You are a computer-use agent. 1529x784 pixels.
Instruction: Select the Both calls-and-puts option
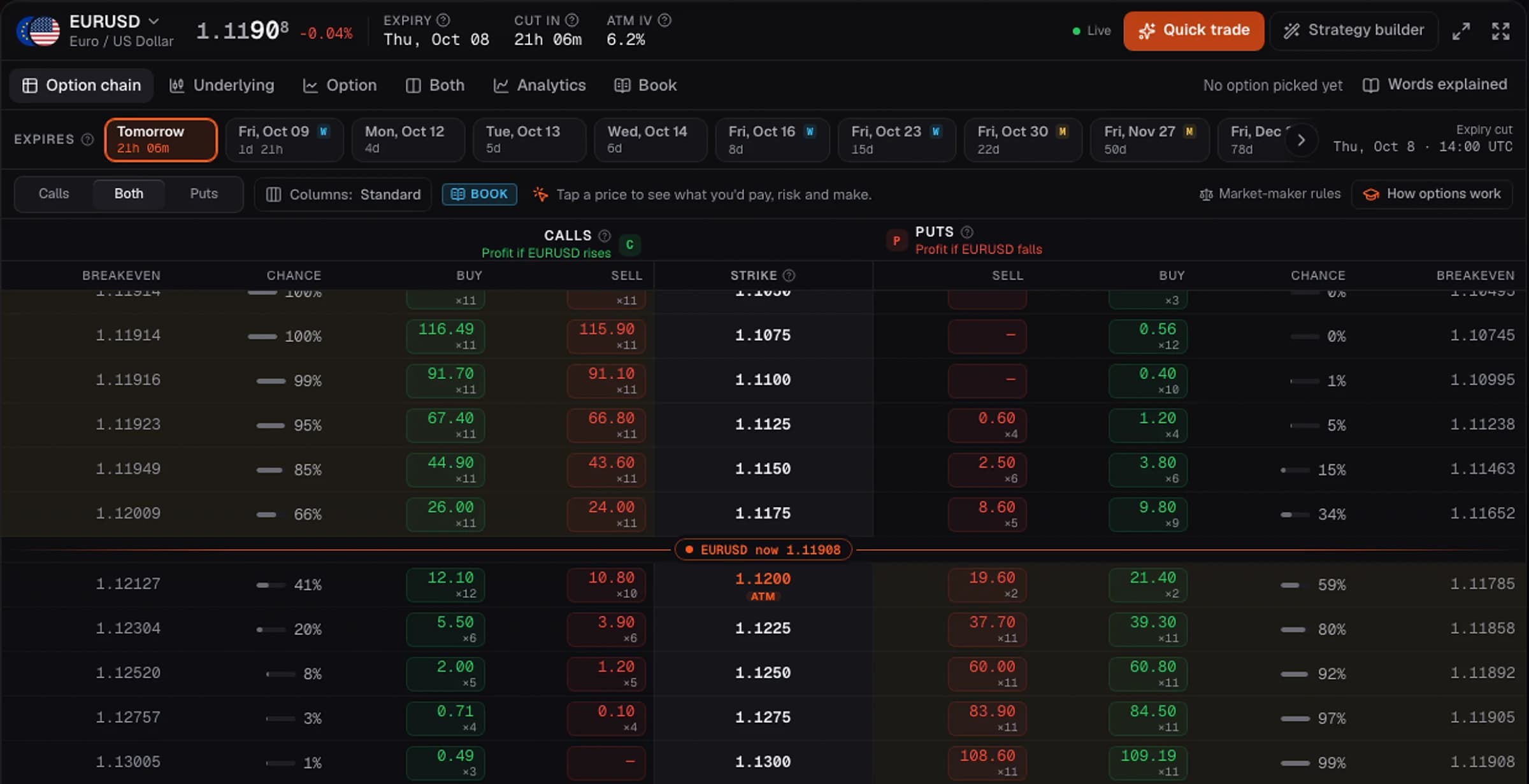(x=129, y=194)
